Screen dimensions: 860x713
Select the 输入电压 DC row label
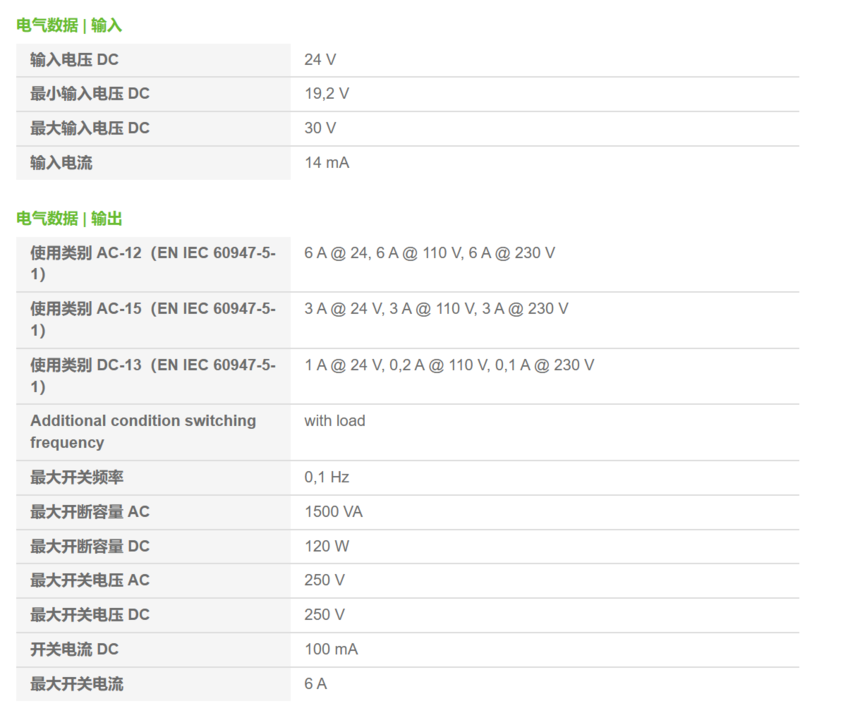coord(74,60)
